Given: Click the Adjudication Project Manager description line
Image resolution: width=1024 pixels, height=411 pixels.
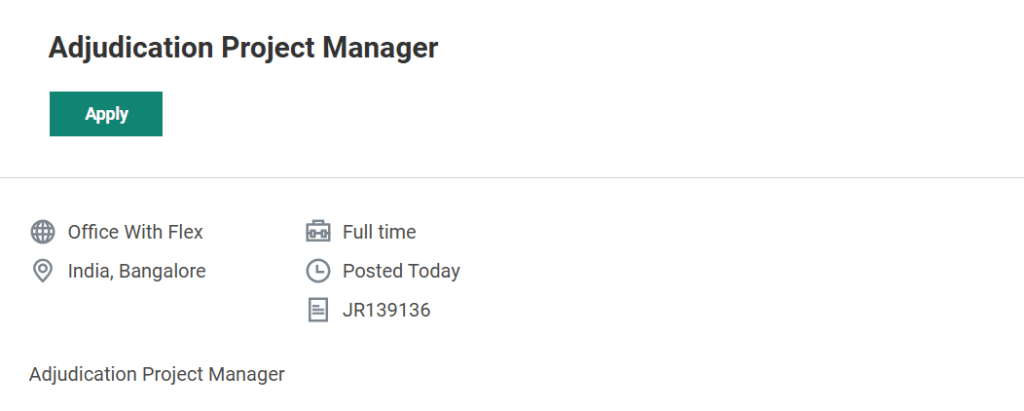Looking at the screenshot, I should 157,374.
